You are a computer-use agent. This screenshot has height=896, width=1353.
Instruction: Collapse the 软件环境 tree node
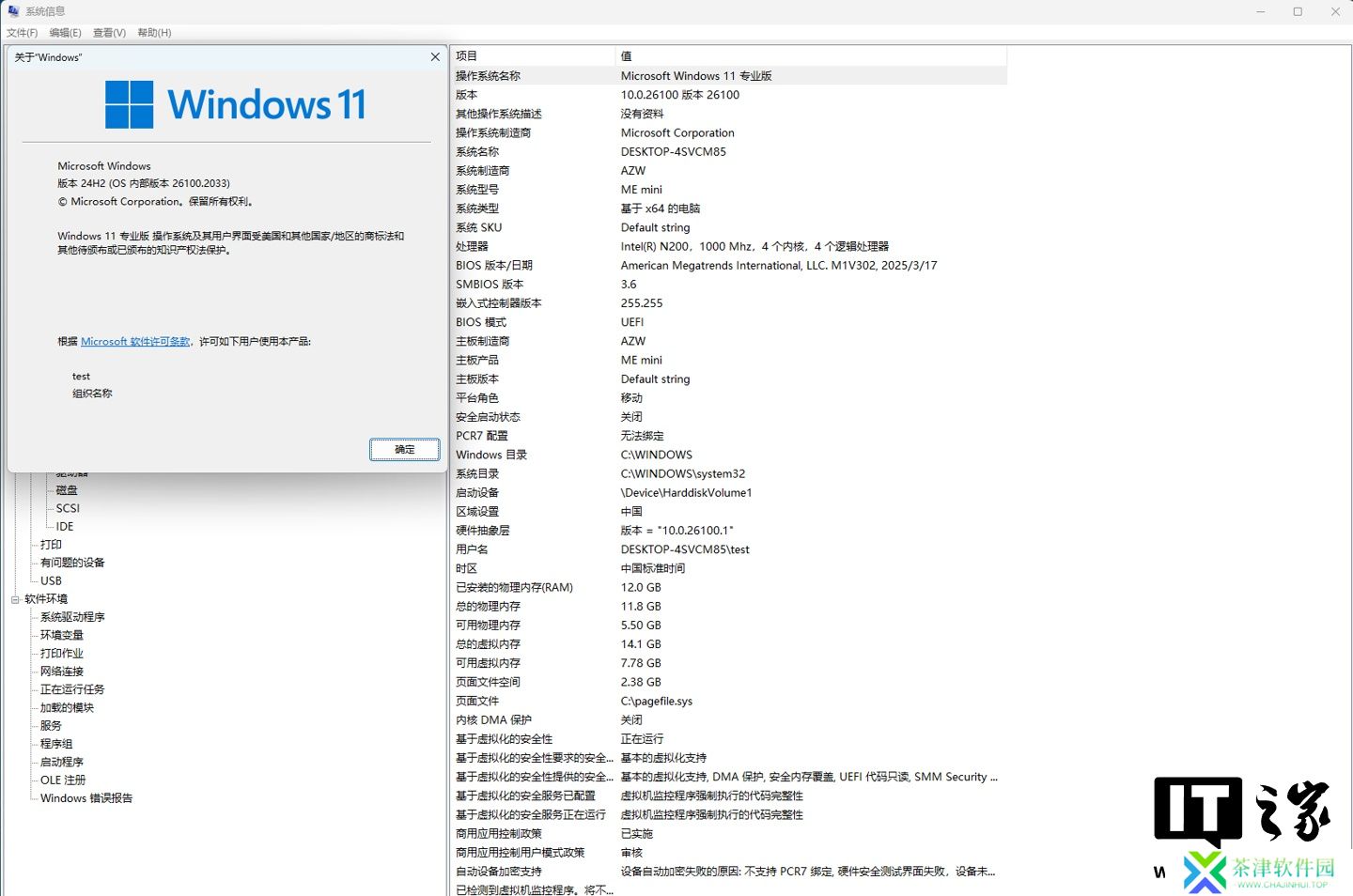(x=15, y=599)
